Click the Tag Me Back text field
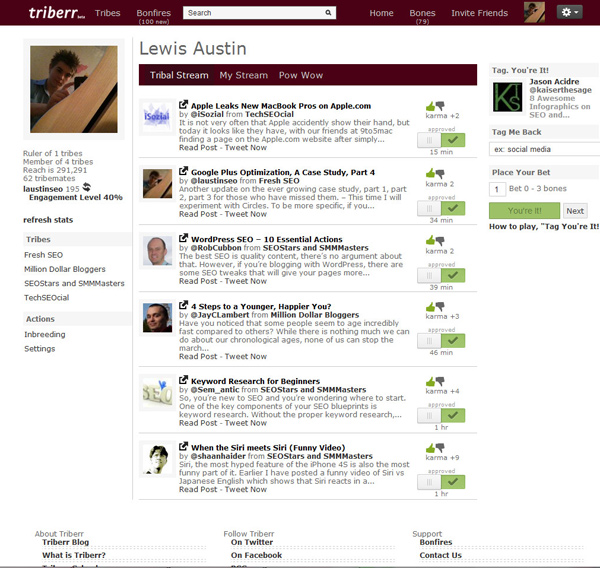Screen dimensions: 600x568 pos(545,149)
